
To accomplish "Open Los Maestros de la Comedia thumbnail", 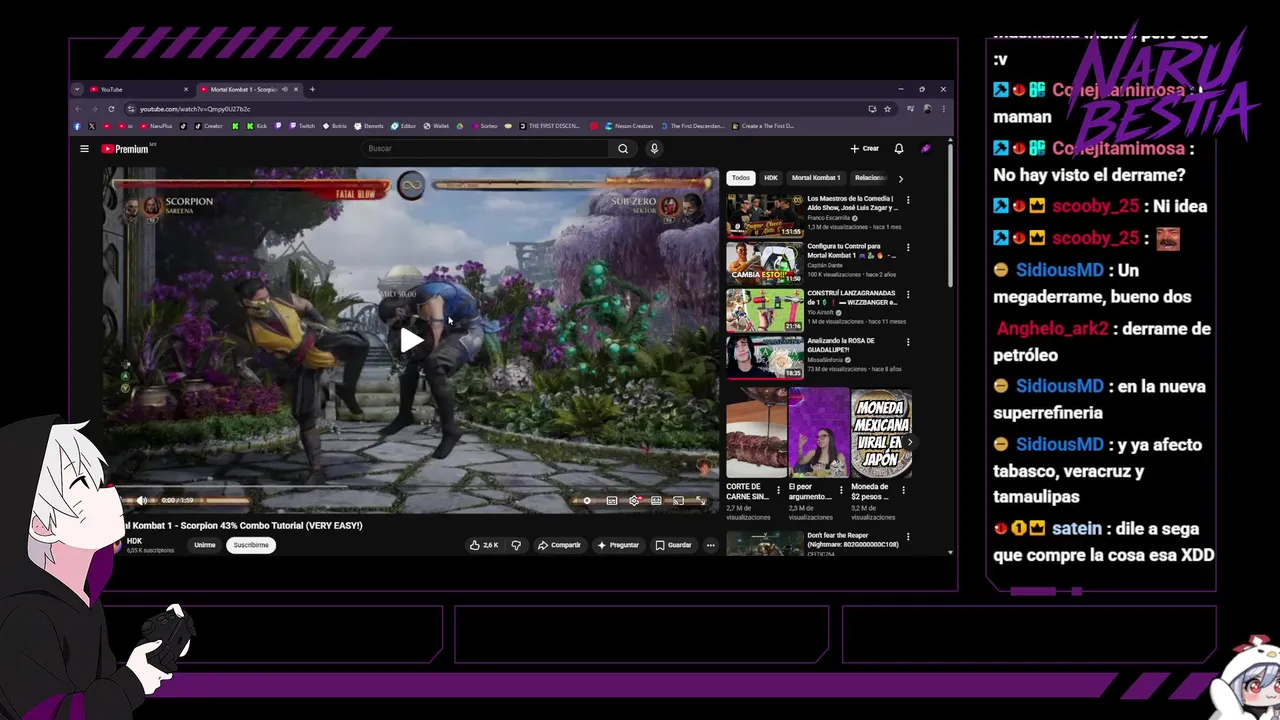I will pyautogui.click(x=764, y=215).
